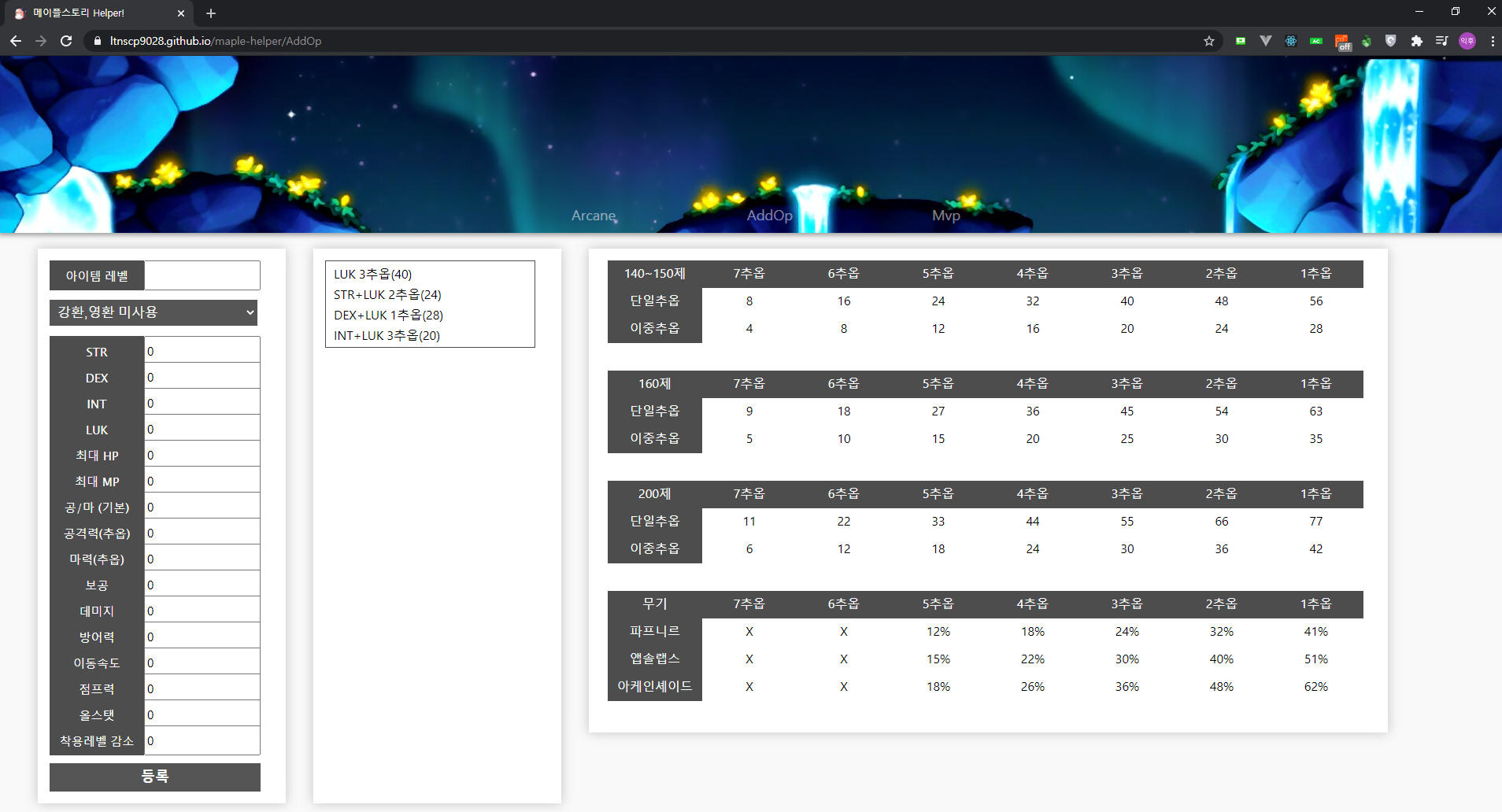This screenshot has height=812, width=1502.
Task: Click the 등록 button
Action: pyautogui.click(x=155, y=777)
